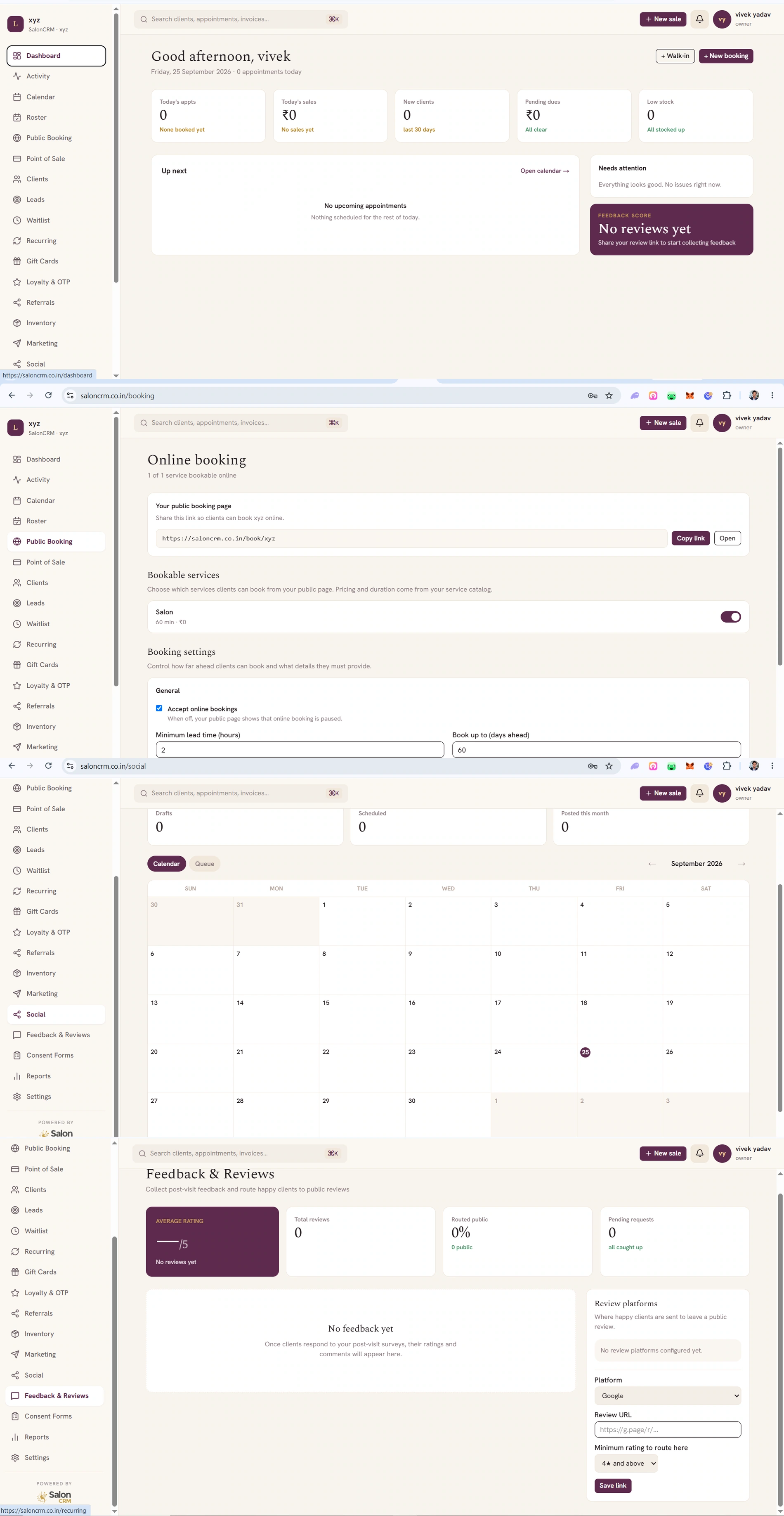
Task: Go back using arrow beside the /social address bar
Action: coord(12,766)
